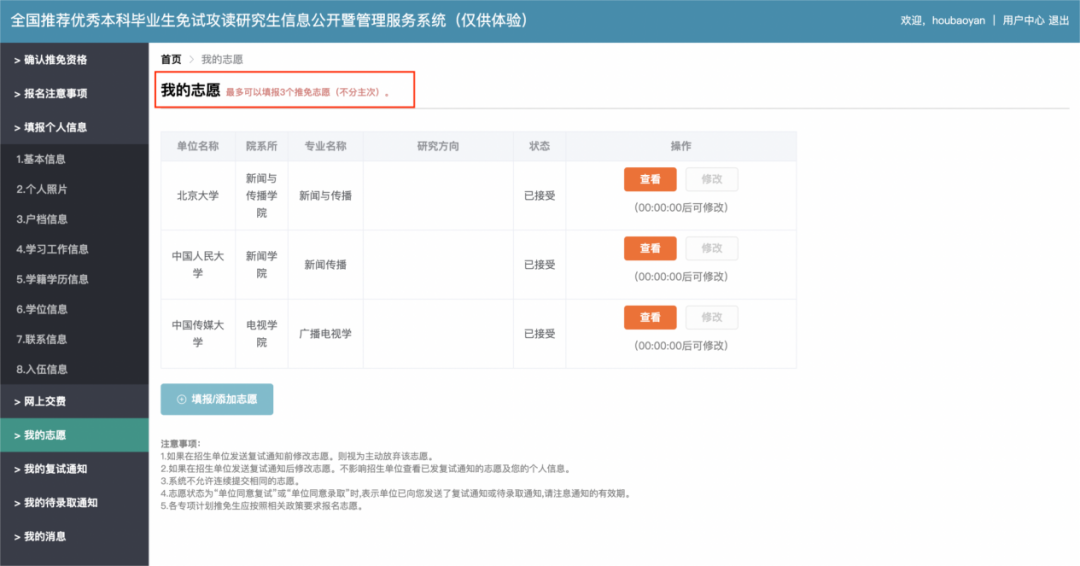The image size is (1080, 566).
Task: Open the 我的待录取通知 sidebar menu
Action: click(74, 503)
